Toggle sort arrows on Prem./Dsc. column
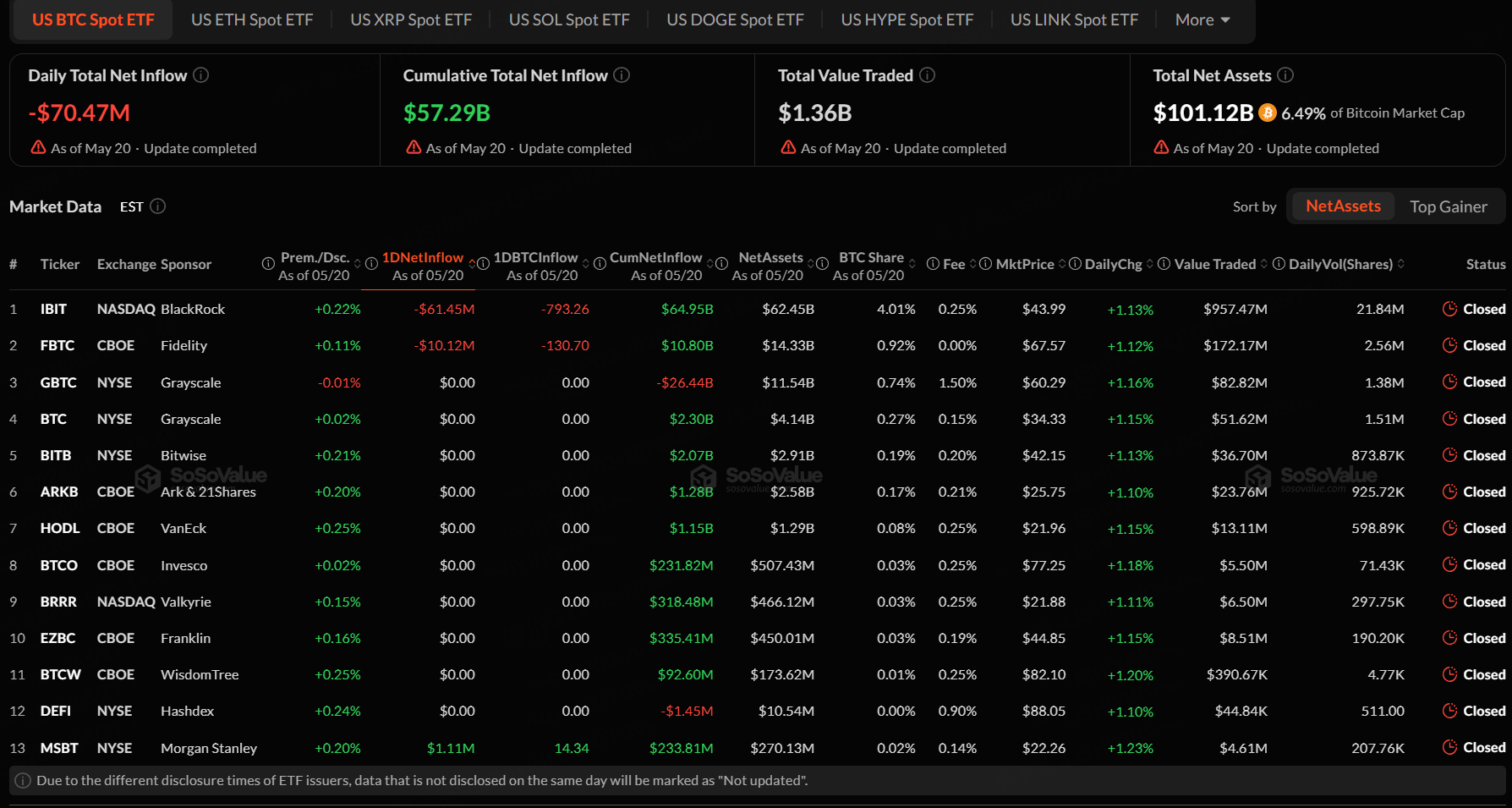This screenshot has width=1512, height=808. [x=357, y=264]
